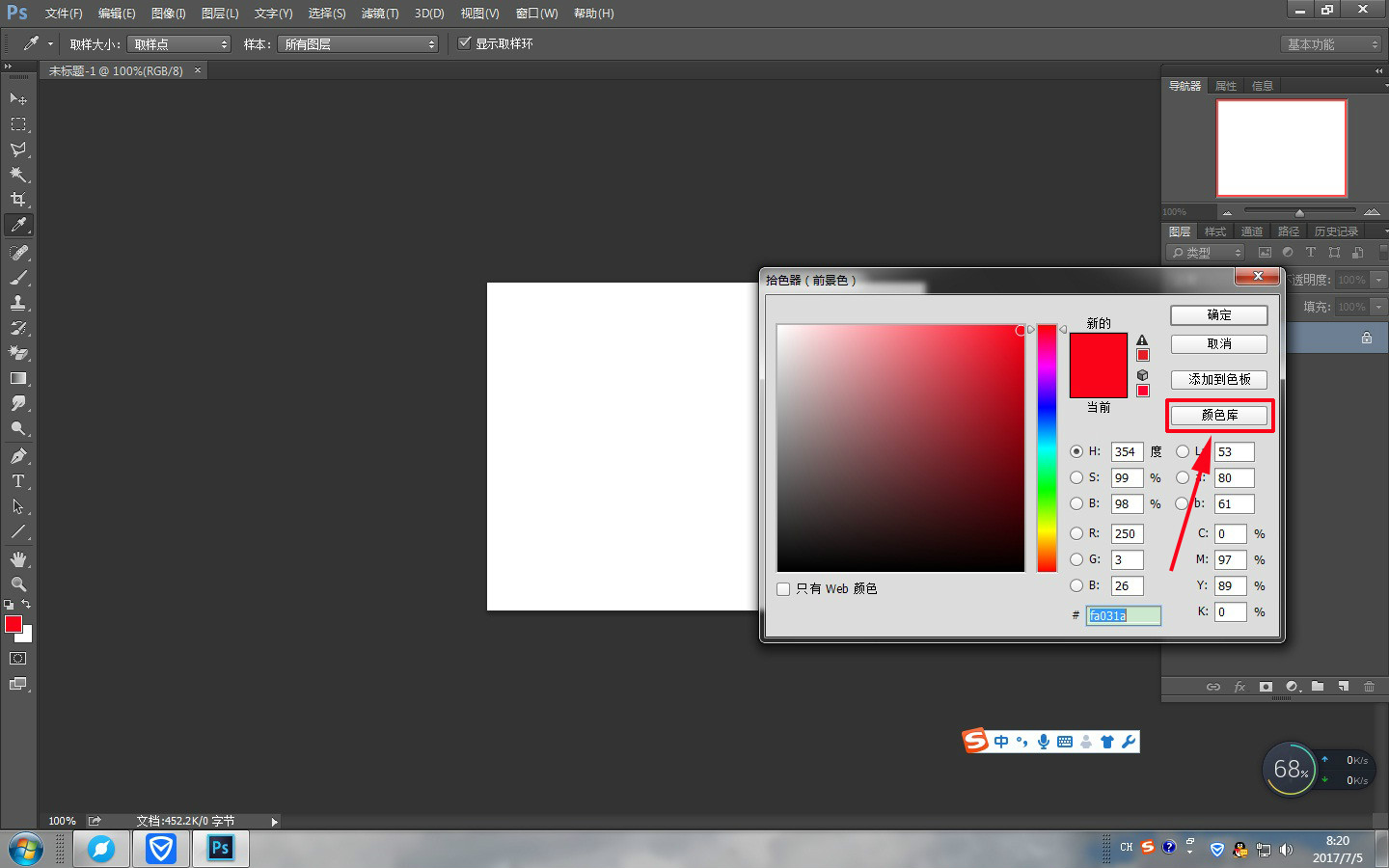Open the 滤镜(T) menu
Screen dimensions: 1389x868
380,14
